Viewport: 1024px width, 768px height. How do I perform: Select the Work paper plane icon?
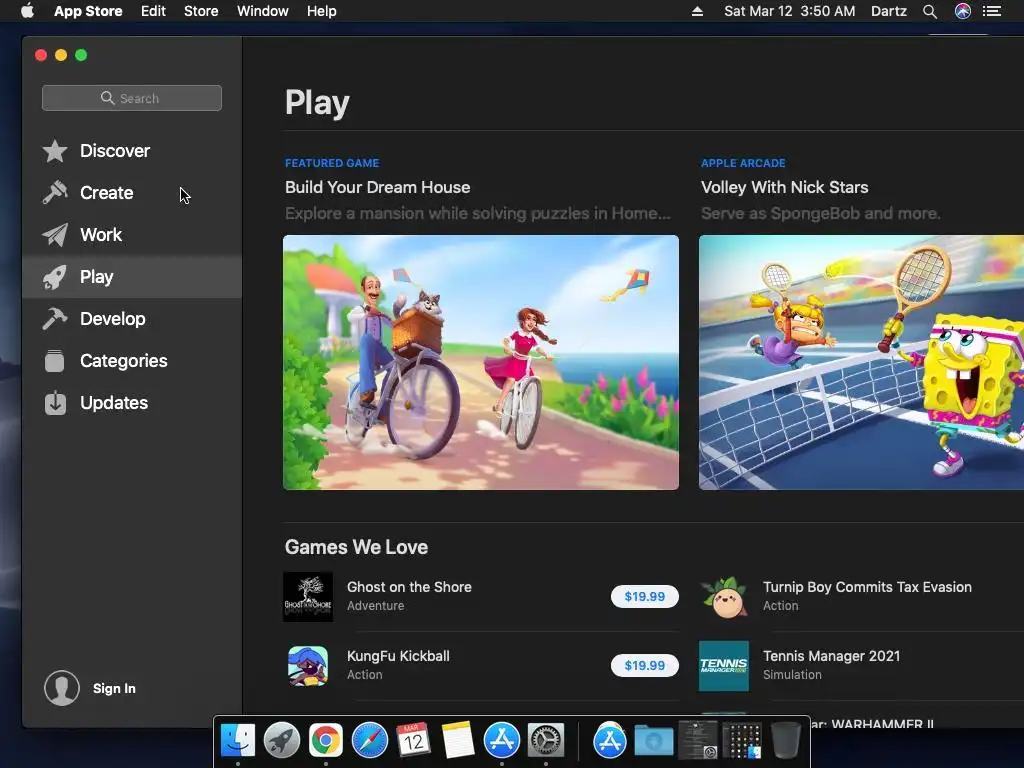pos(55,235)
